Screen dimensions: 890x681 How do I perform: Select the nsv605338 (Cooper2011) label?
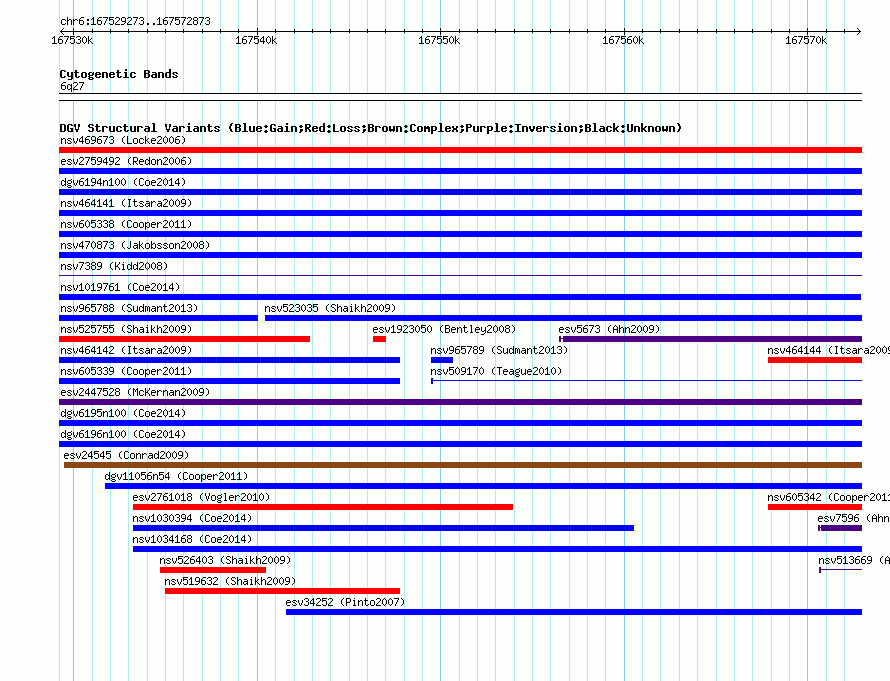click(126, 224)
